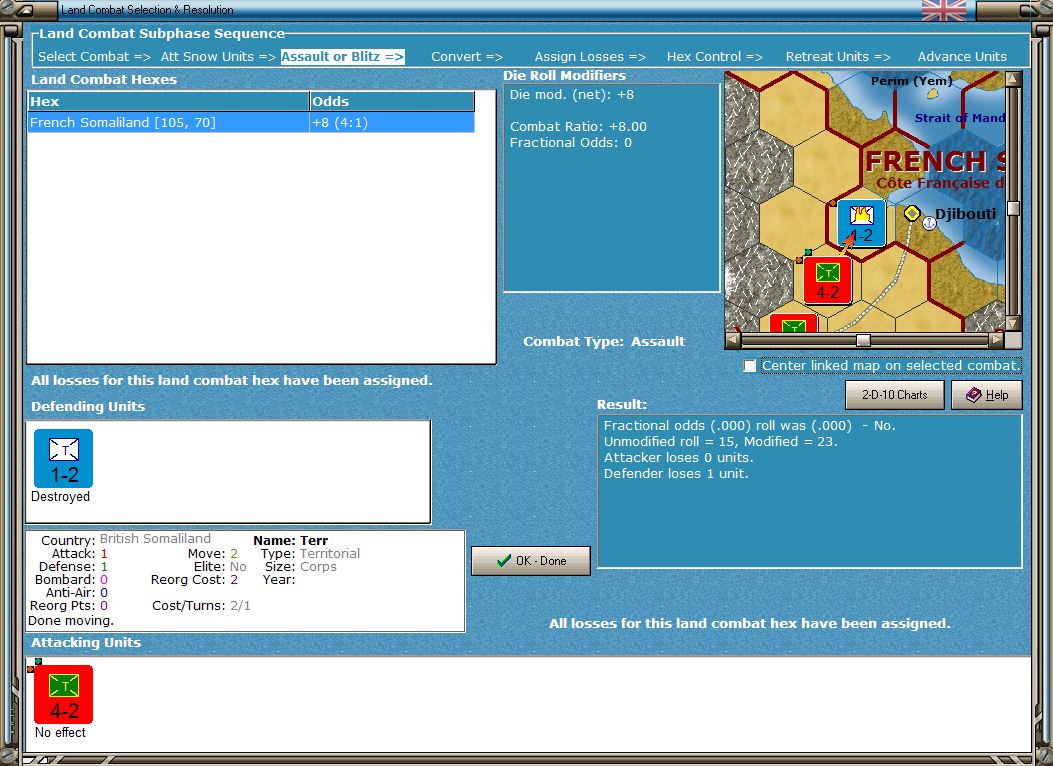Screen dimensions: 1053x766
Task: Enable Center linked map on selected combat
Action: tap(749, 366)
